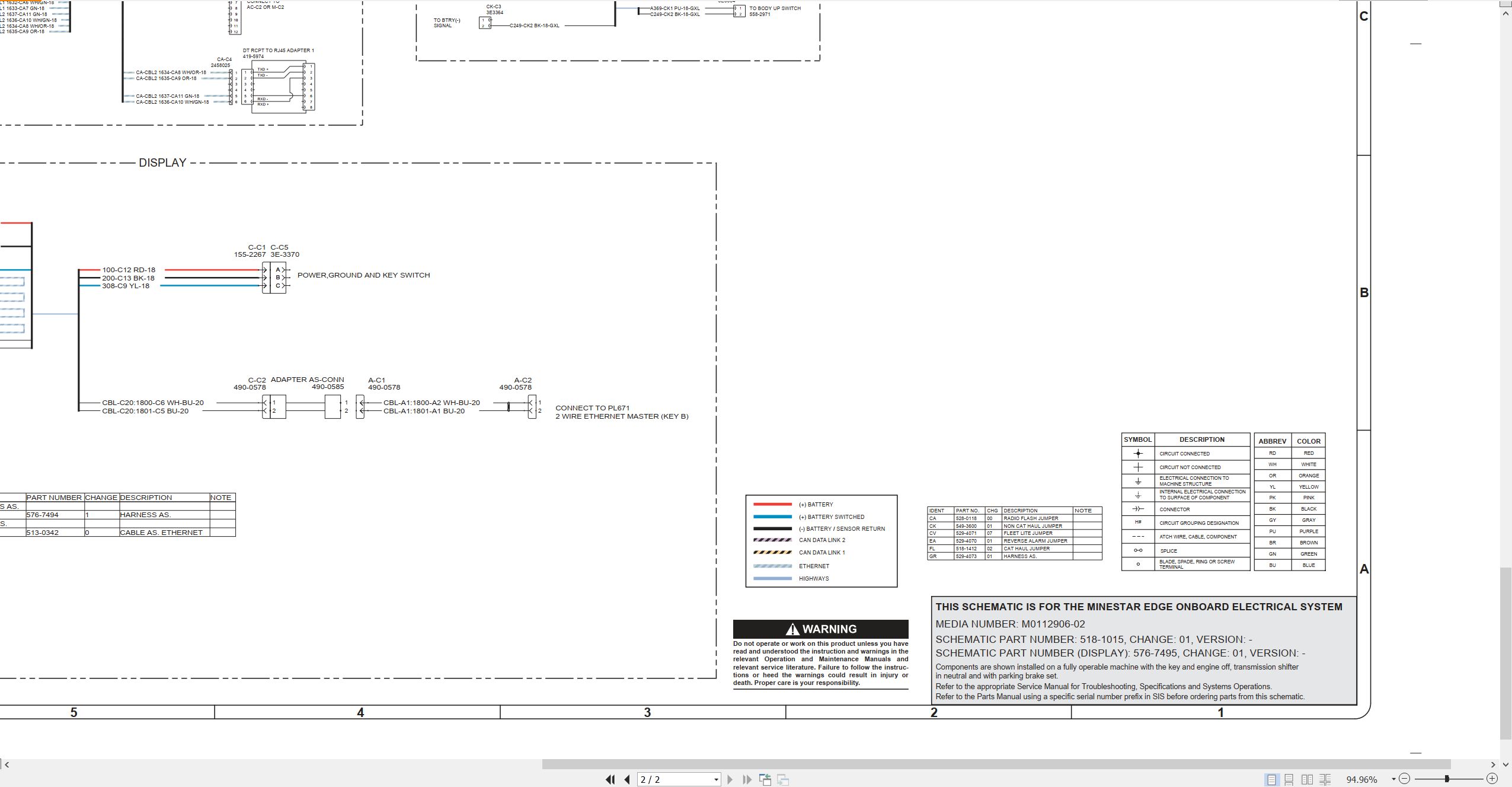The width and height of the screenshot is (1512, 787).
Task: Switch to single page view
Action: tap(1271, 779)
